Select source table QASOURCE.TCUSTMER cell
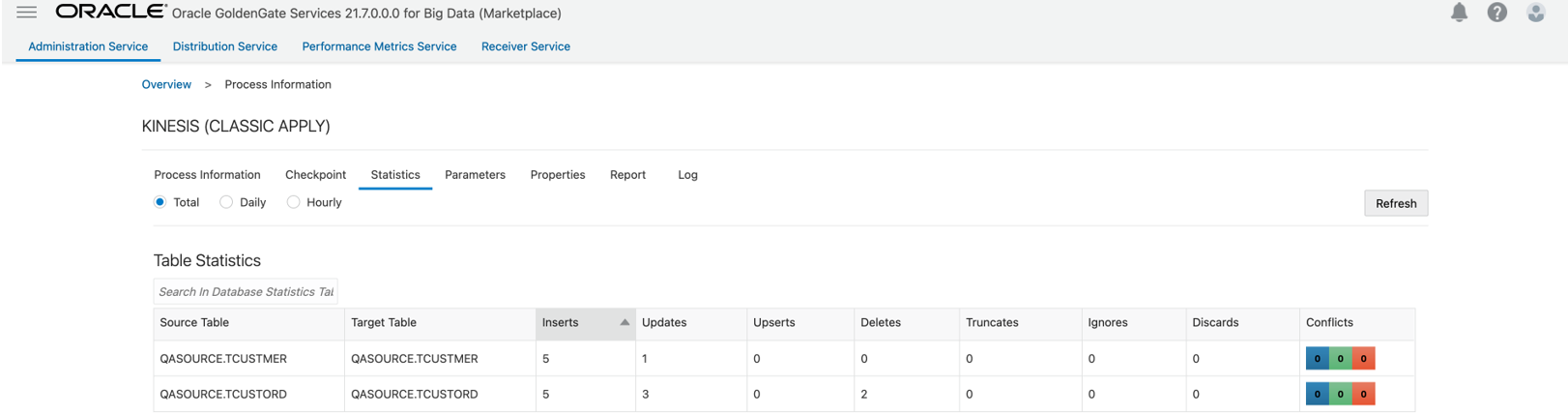 (248, 359)
